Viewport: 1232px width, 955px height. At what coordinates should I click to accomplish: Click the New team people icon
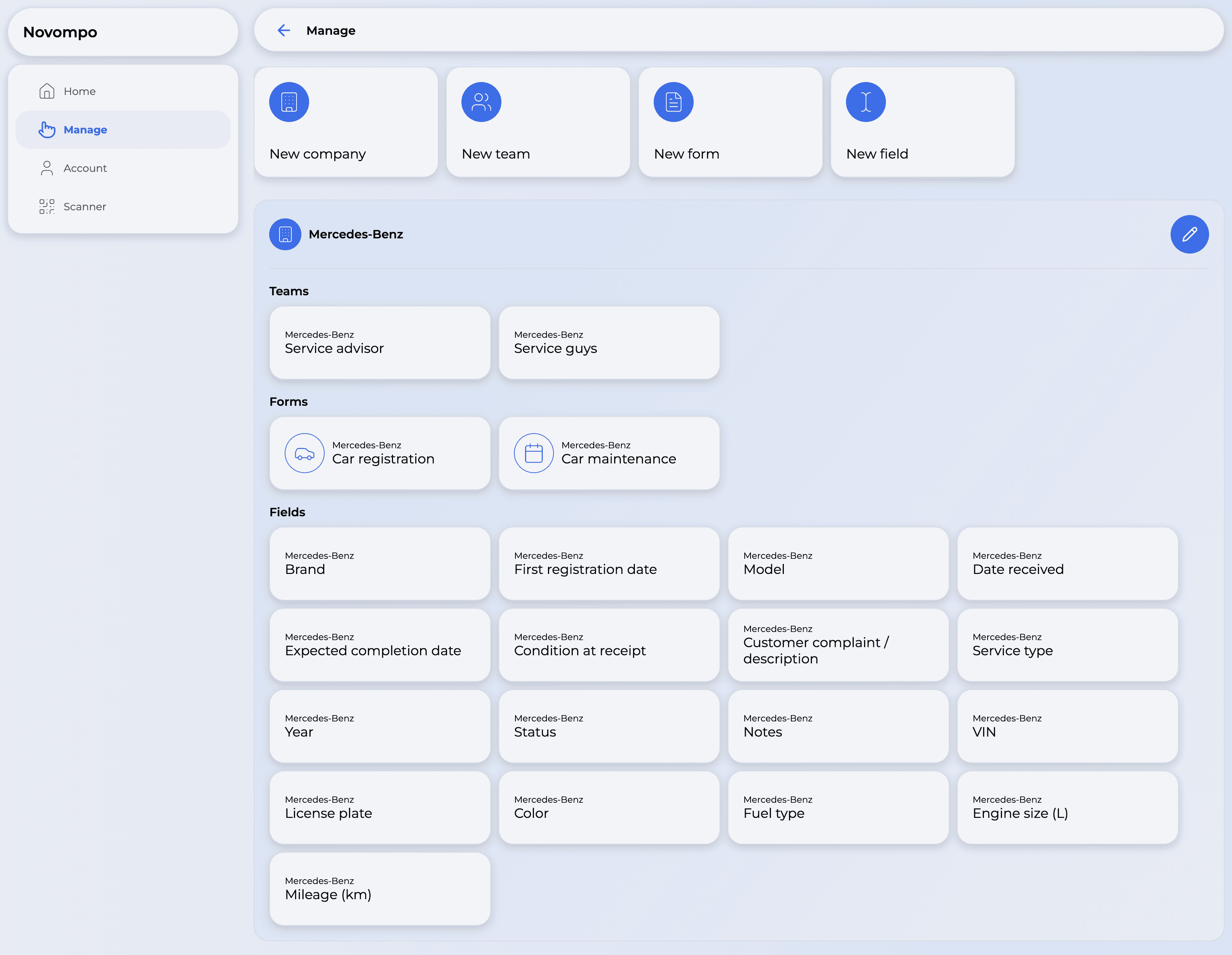481,102
